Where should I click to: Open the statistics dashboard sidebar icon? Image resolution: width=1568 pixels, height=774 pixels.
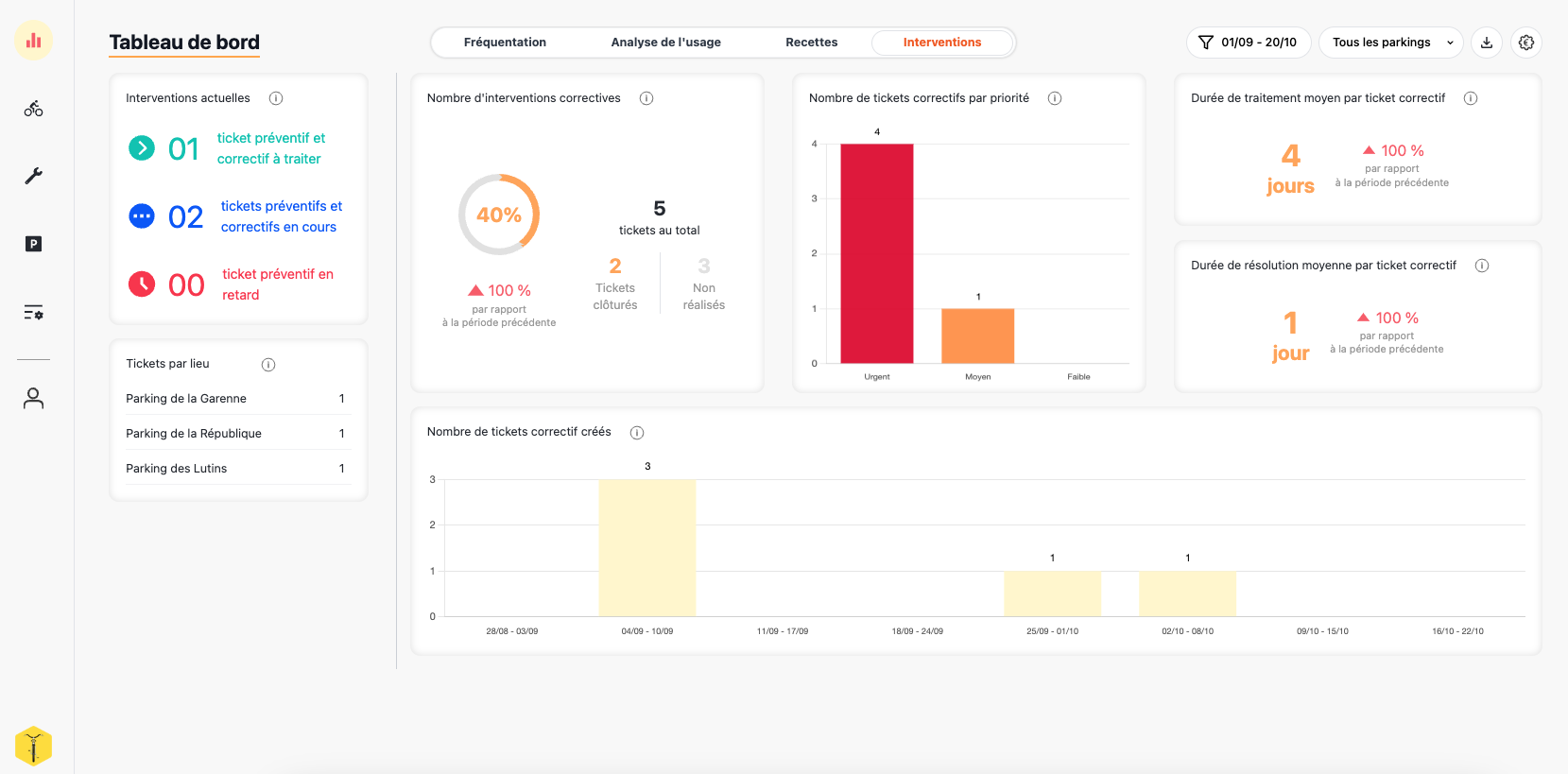pos(34,41)
